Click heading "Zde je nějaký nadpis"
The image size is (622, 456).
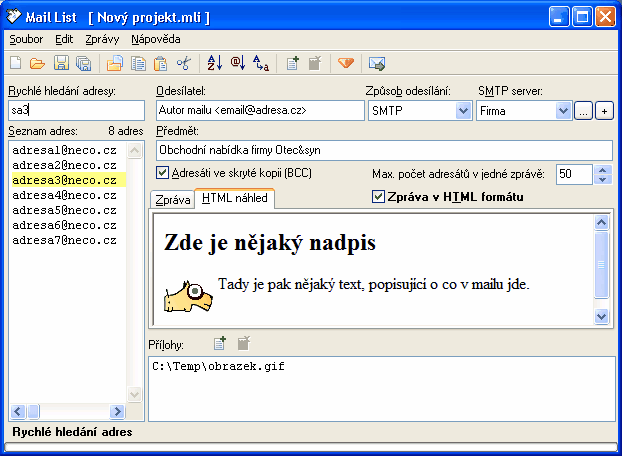point(270,242)
